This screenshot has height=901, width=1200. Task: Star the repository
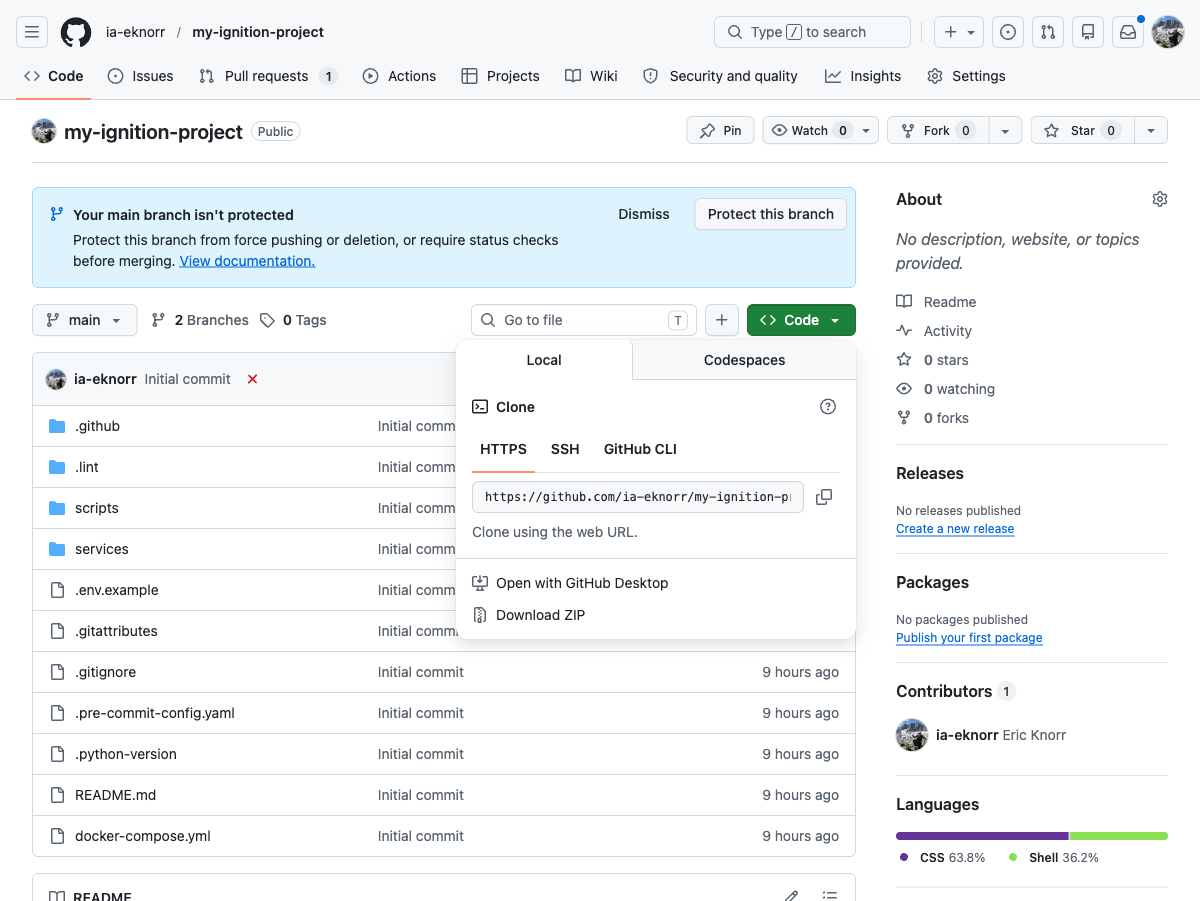1081,131
